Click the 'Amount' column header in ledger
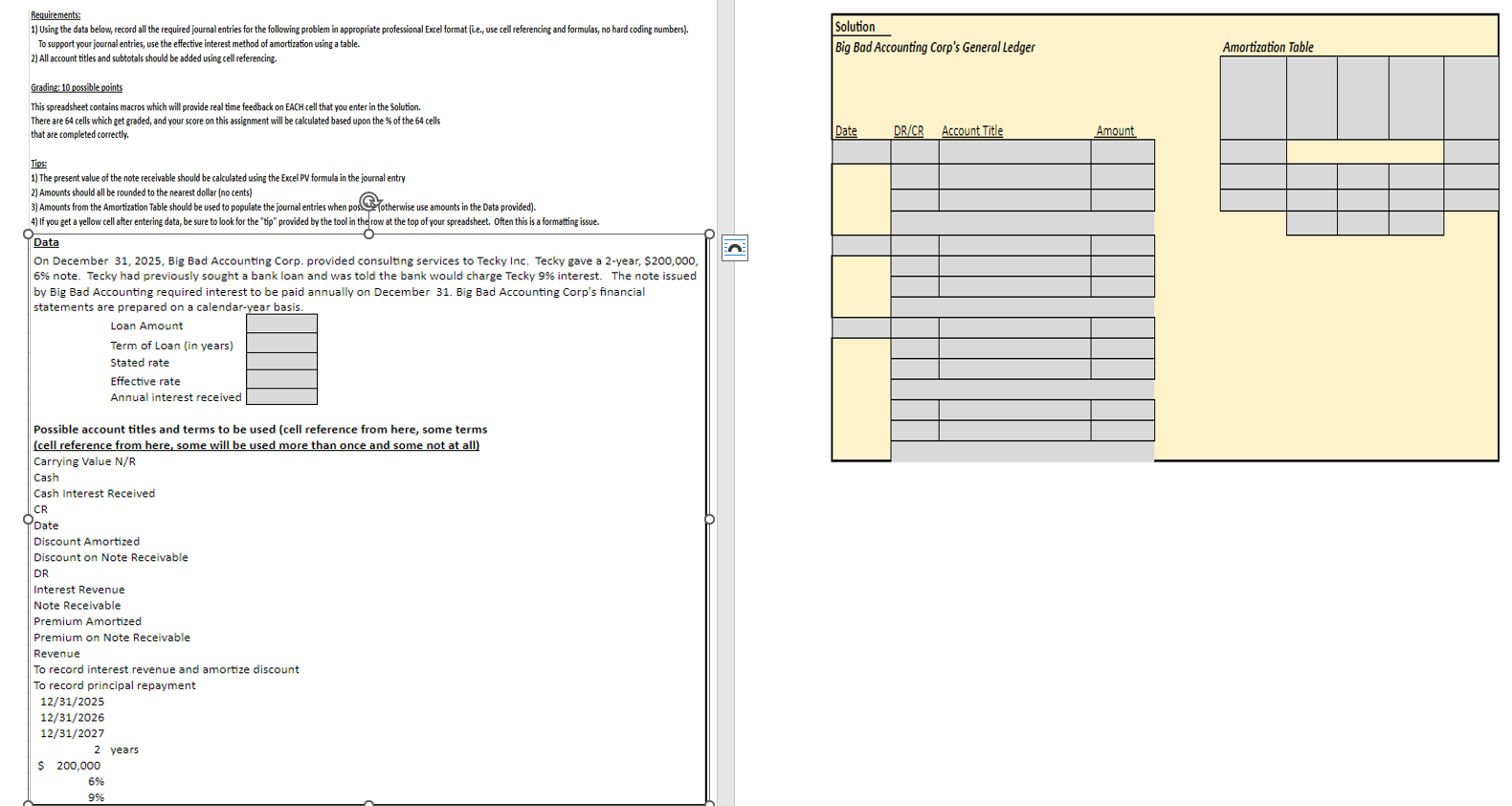The height and width of the screenshot is (806, 1512). [x=1115, y=131]
